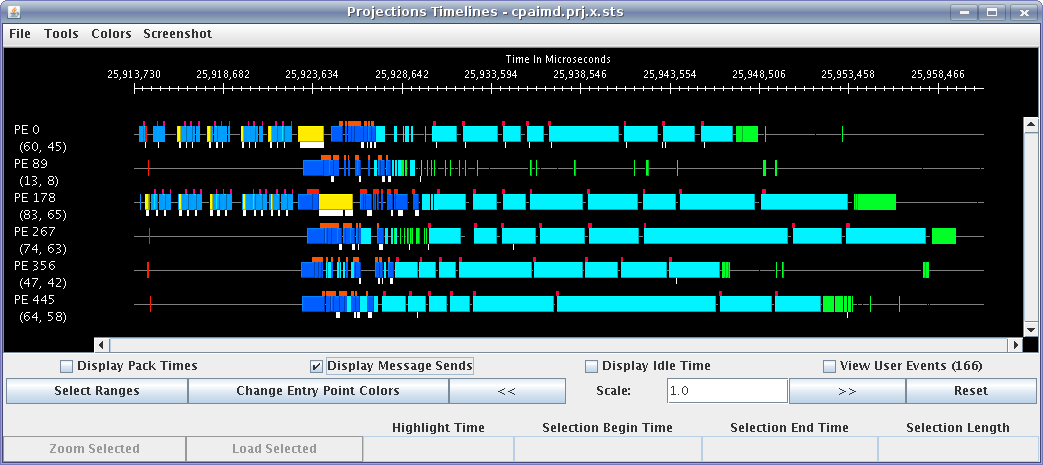Click the Java icon in title bar
The height and width of the screenshot is (465, 1043).
(12, 12)
